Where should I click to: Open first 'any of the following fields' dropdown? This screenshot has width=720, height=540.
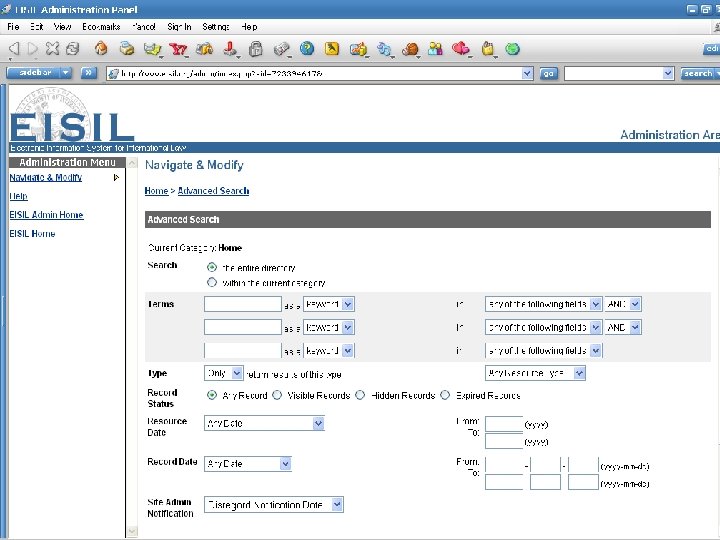(543, 304)
